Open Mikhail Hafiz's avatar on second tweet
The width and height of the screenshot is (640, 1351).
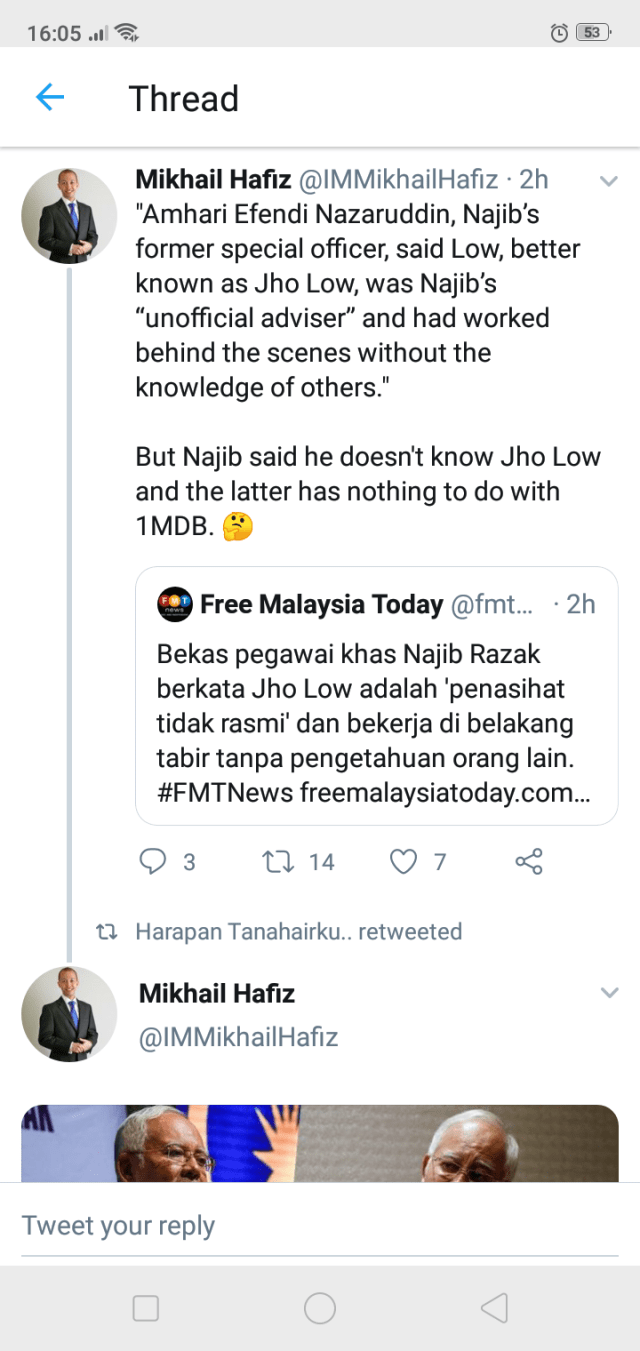[x=69, y=1014]
